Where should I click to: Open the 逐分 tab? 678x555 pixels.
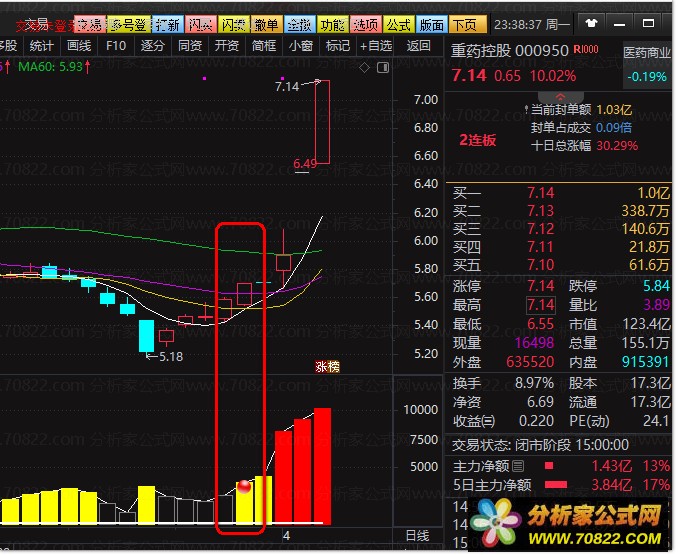153,45
